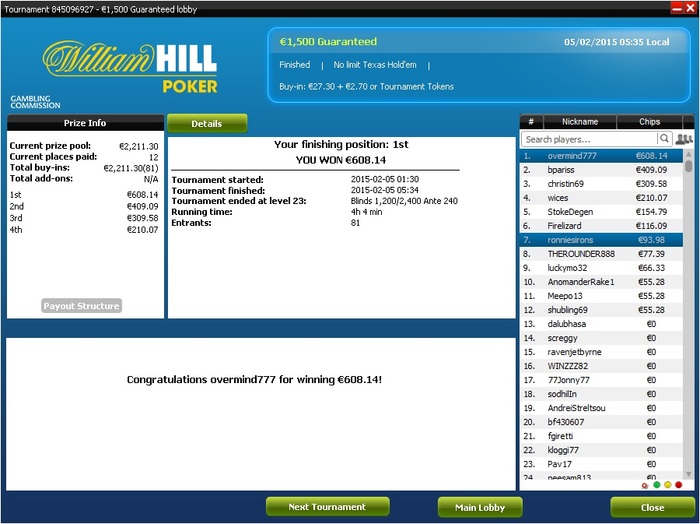Screen dimensions: 700x524
Task: Click the scroll-down arrow of player list
Action: (x=688, y=474)
